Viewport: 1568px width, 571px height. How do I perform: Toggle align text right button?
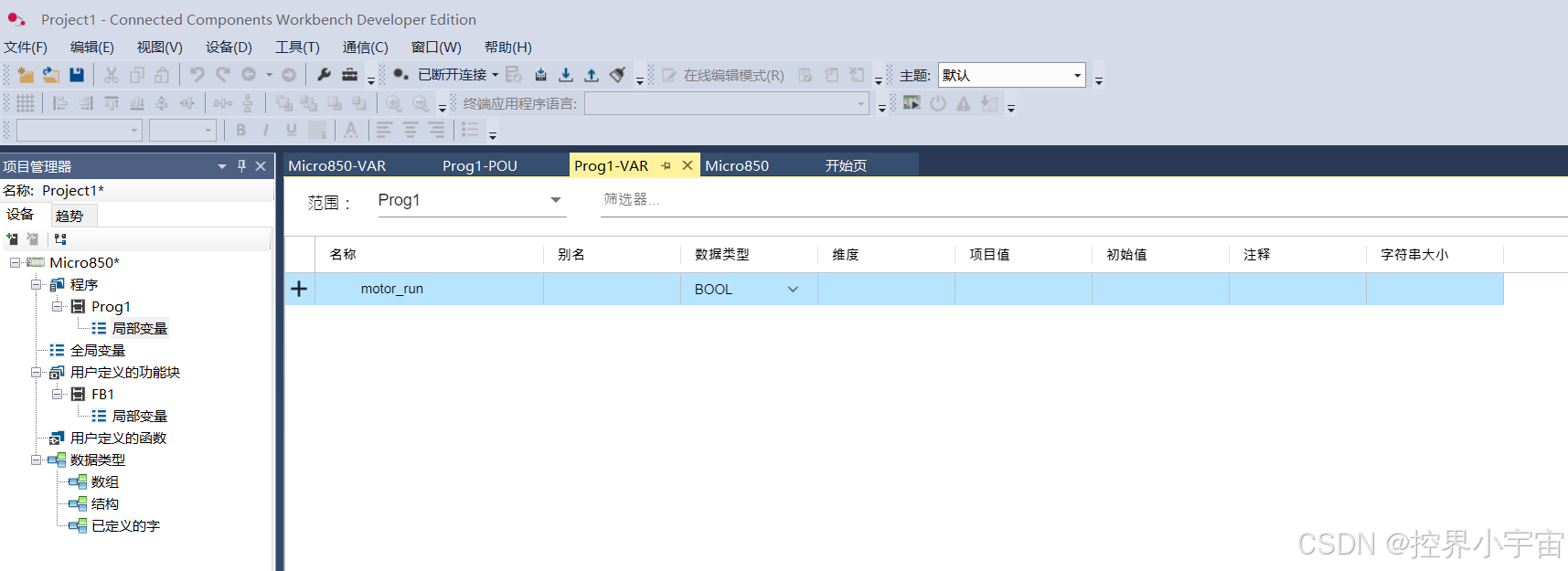point(437,131)
